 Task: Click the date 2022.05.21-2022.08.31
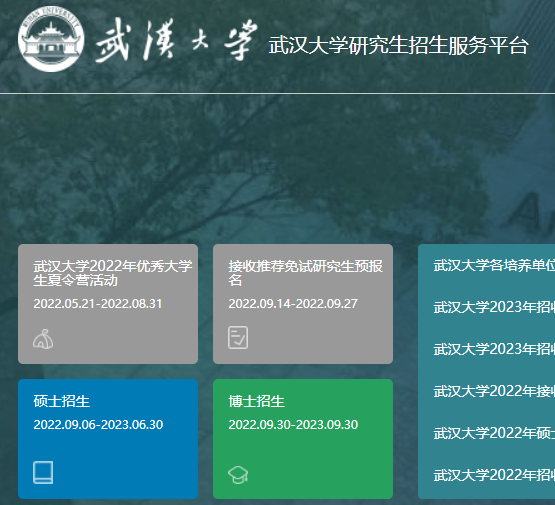click(98, 304)
